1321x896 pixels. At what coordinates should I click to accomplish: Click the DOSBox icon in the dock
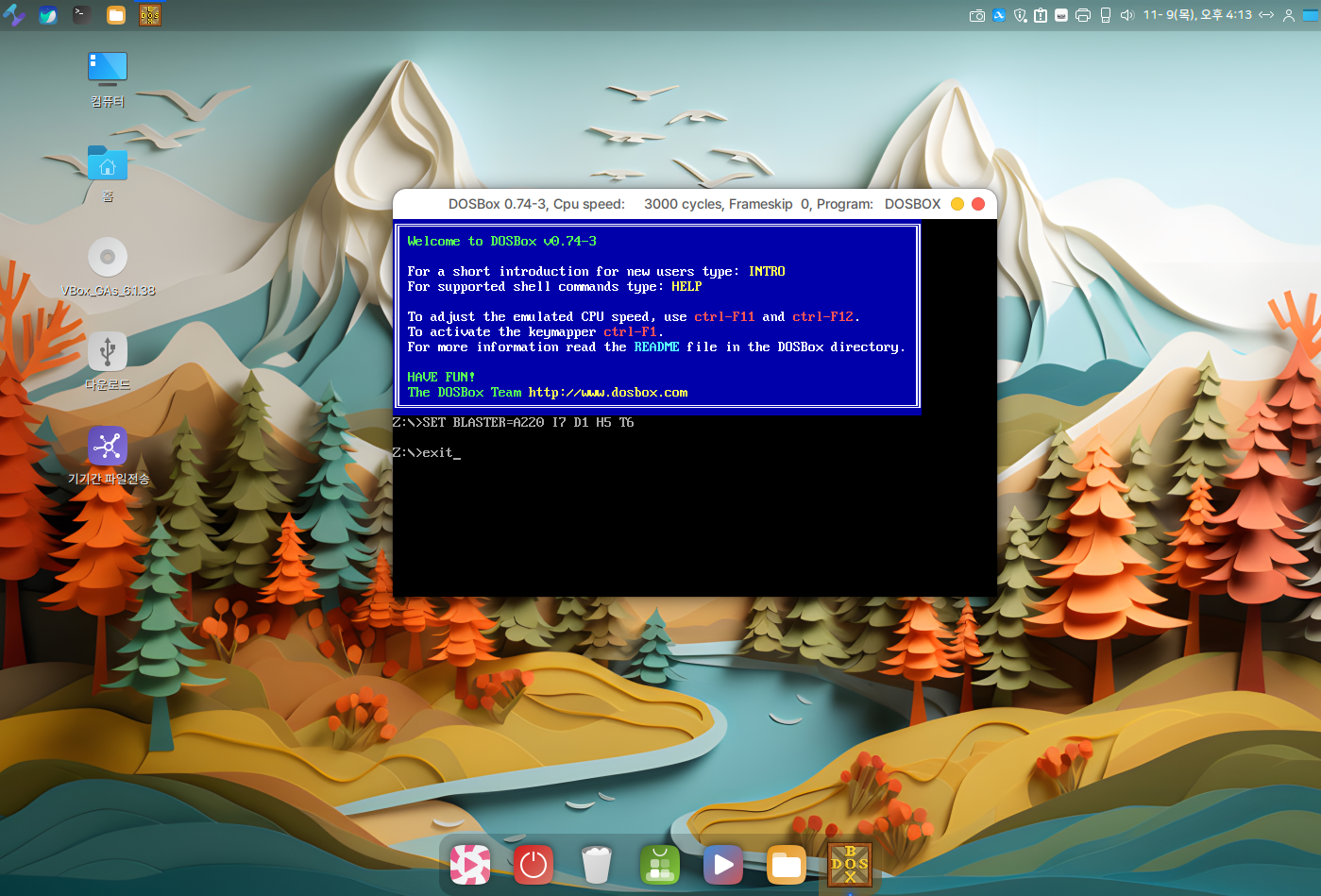pyautogui.click(x=849, y=865)
